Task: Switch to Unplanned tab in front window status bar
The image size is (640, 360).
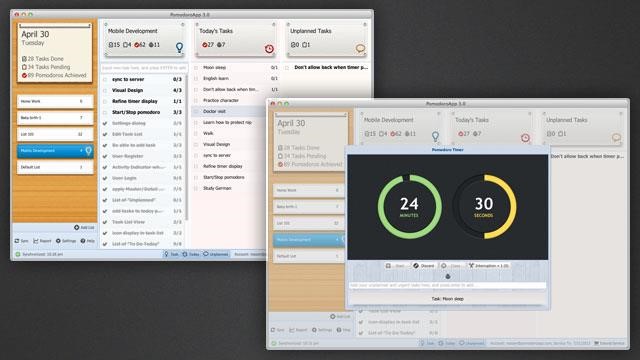Action: point(472,343)
